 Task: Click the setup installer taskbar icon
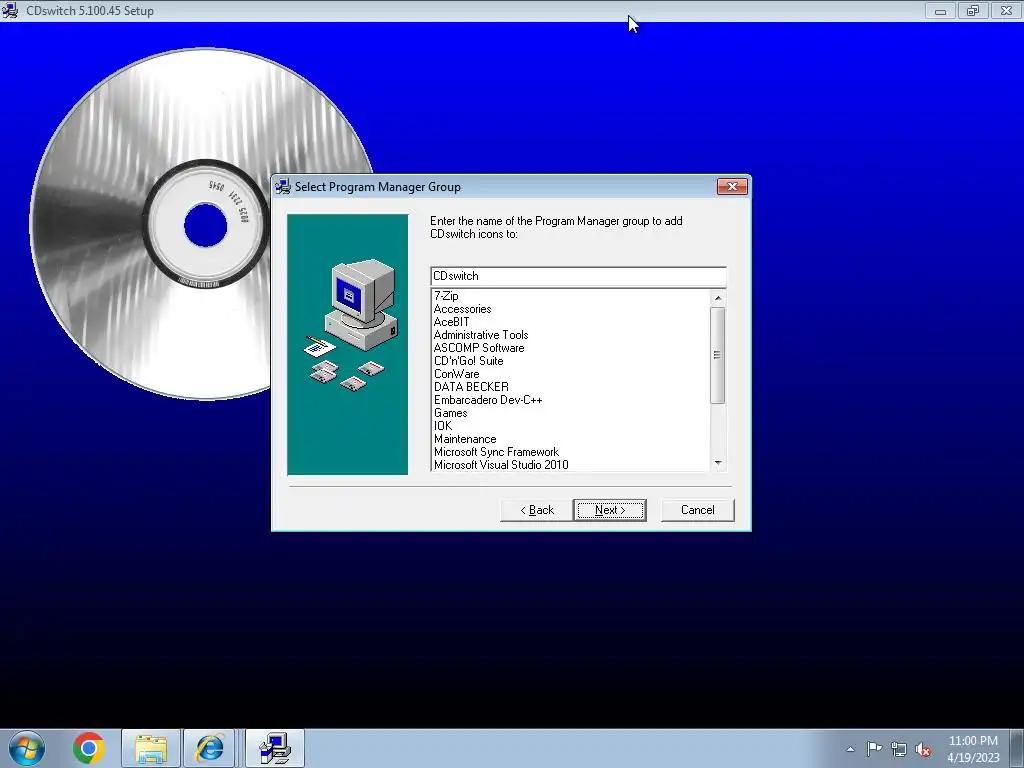click(275, 748)
